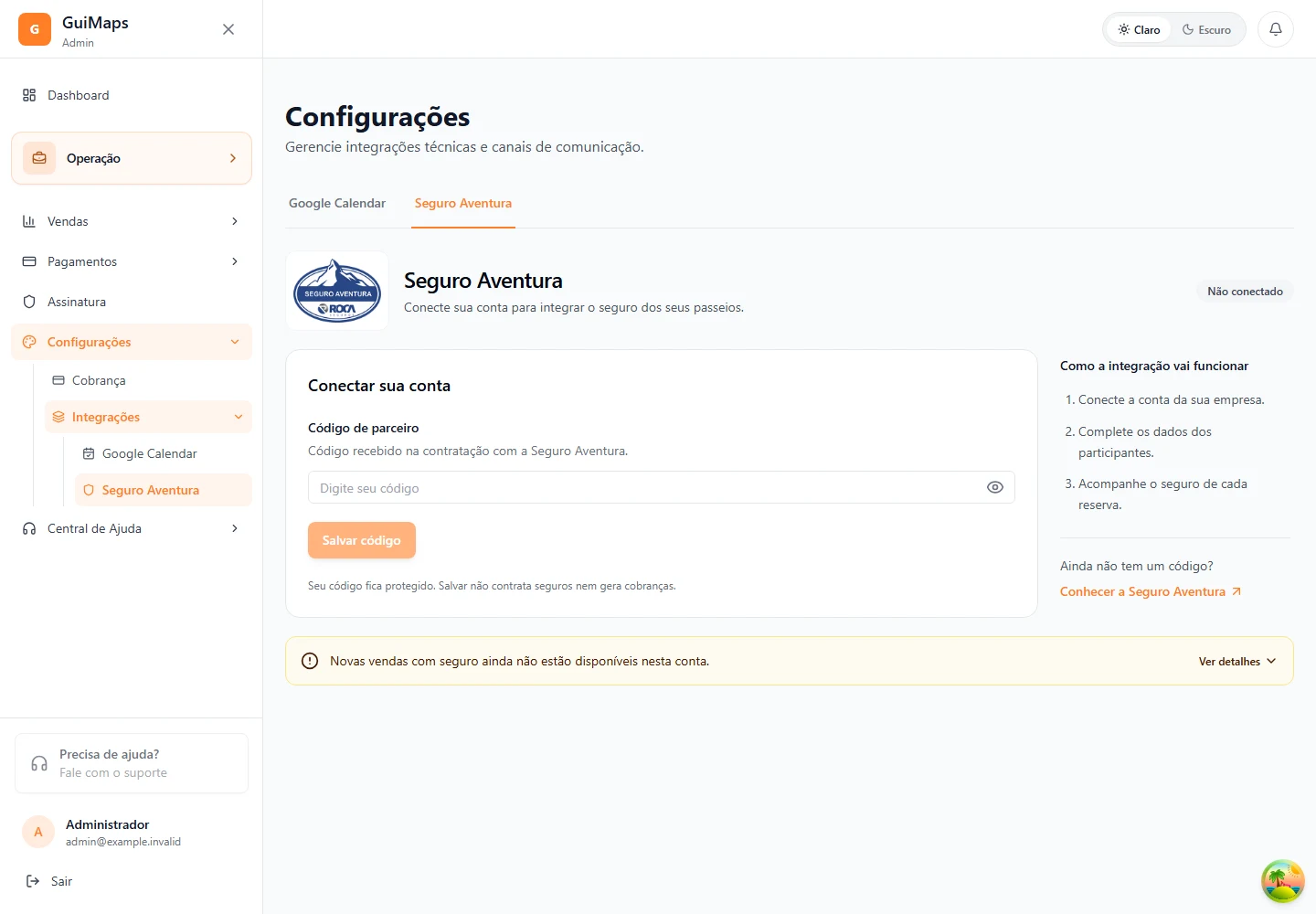Collapse the Integrações submenu chevron
The width and height of the screenshot is (1316, 914).
coord(239,417)
